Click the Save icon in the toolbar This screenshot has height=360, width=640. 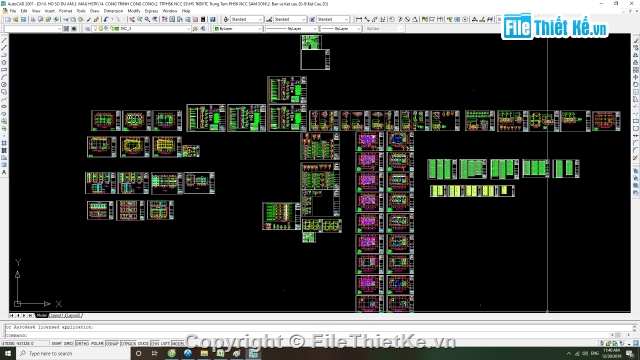pos(24,19)
